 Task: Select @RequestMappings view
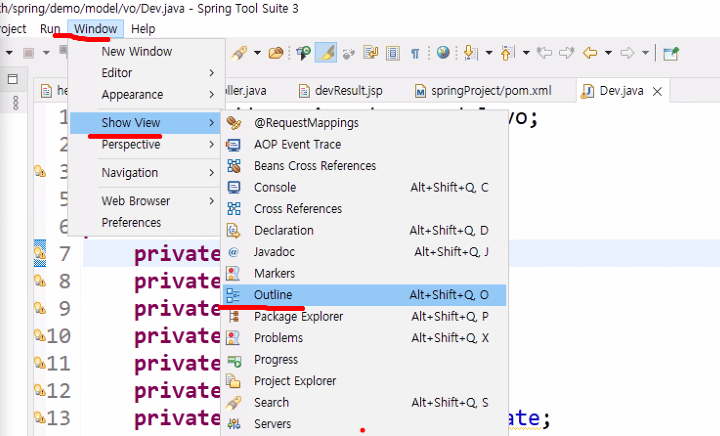click(x=365, y=123)
